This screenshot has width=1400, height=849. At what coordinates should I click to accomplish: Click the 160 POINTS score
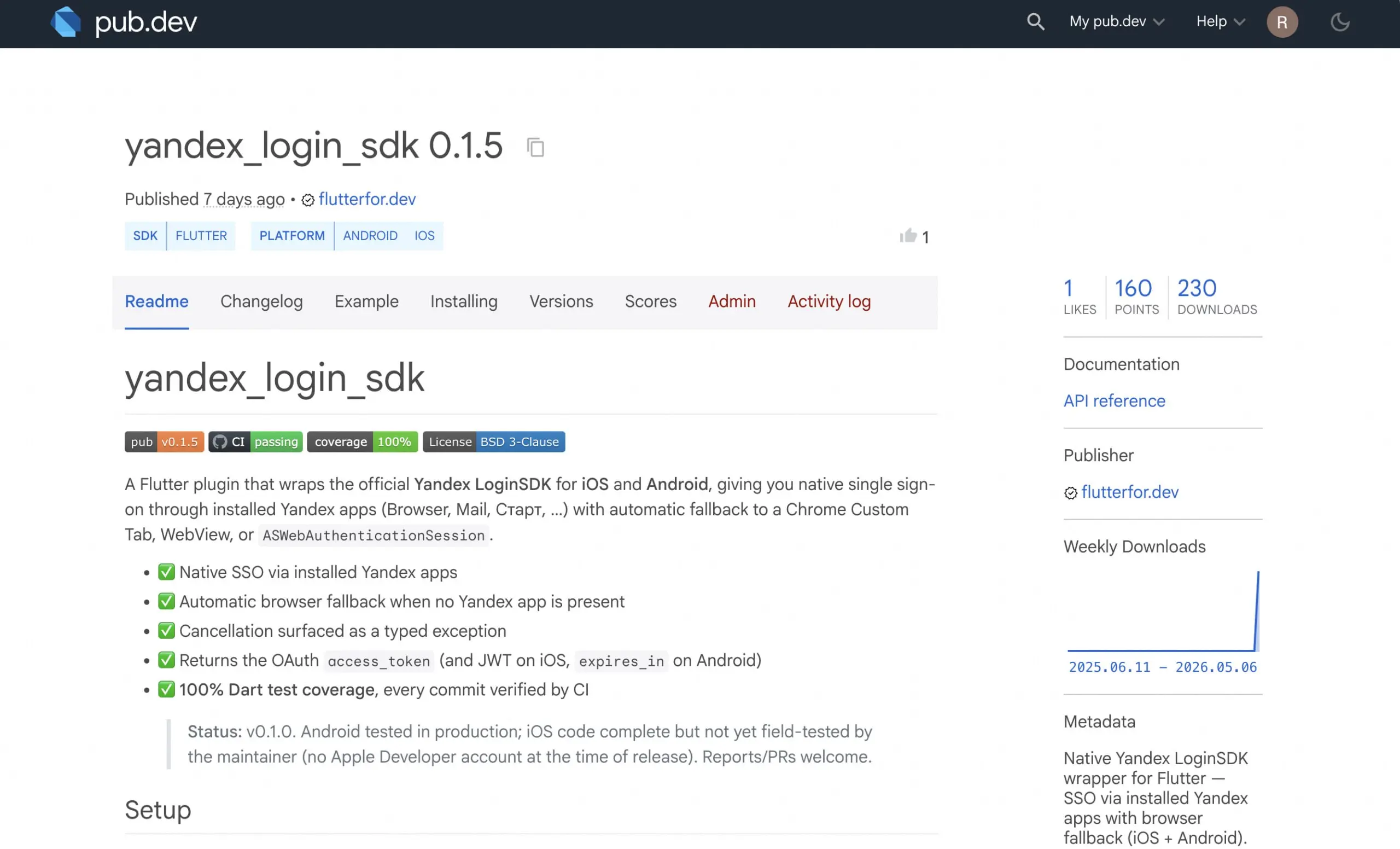(x=1136, y=296)
